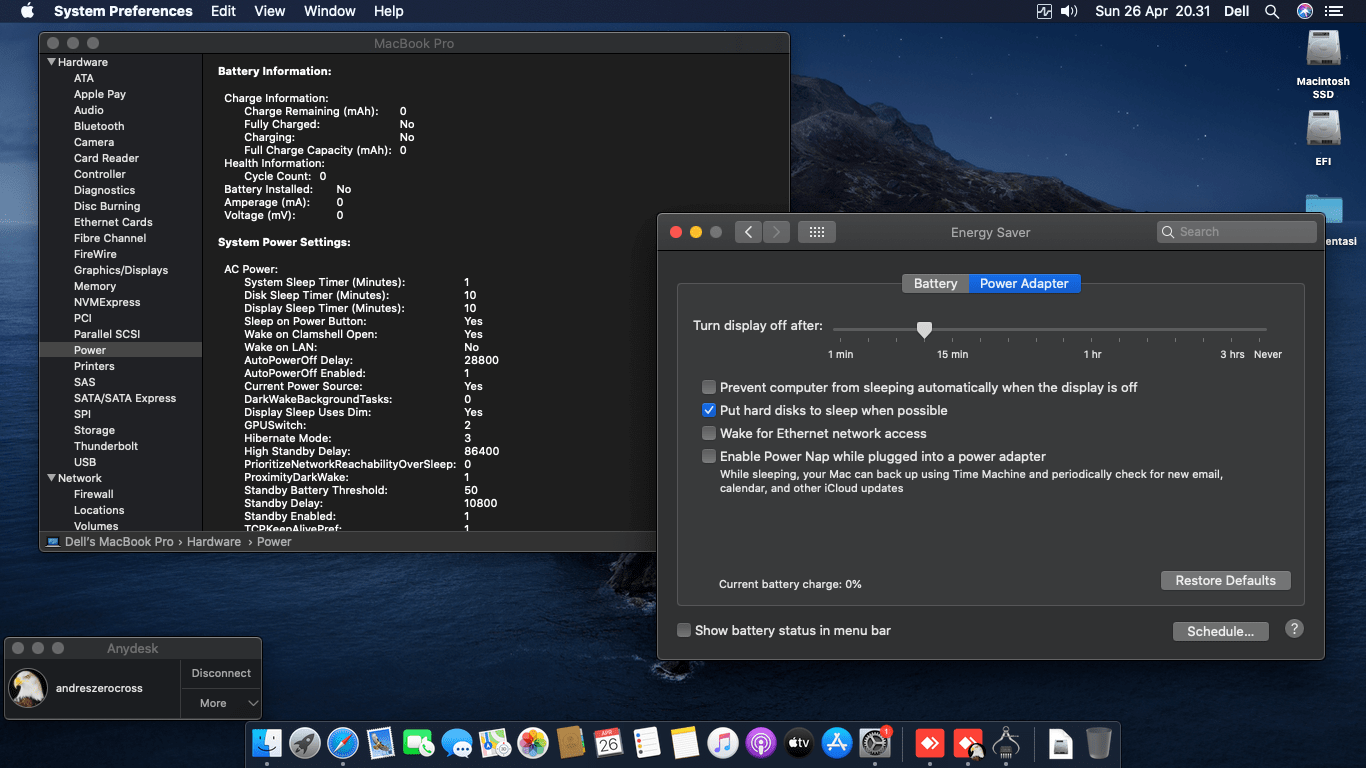The height and width of the screenshot is (768, 1366).
Task: Open Notes in the Dock
Action: coord(685,742)
